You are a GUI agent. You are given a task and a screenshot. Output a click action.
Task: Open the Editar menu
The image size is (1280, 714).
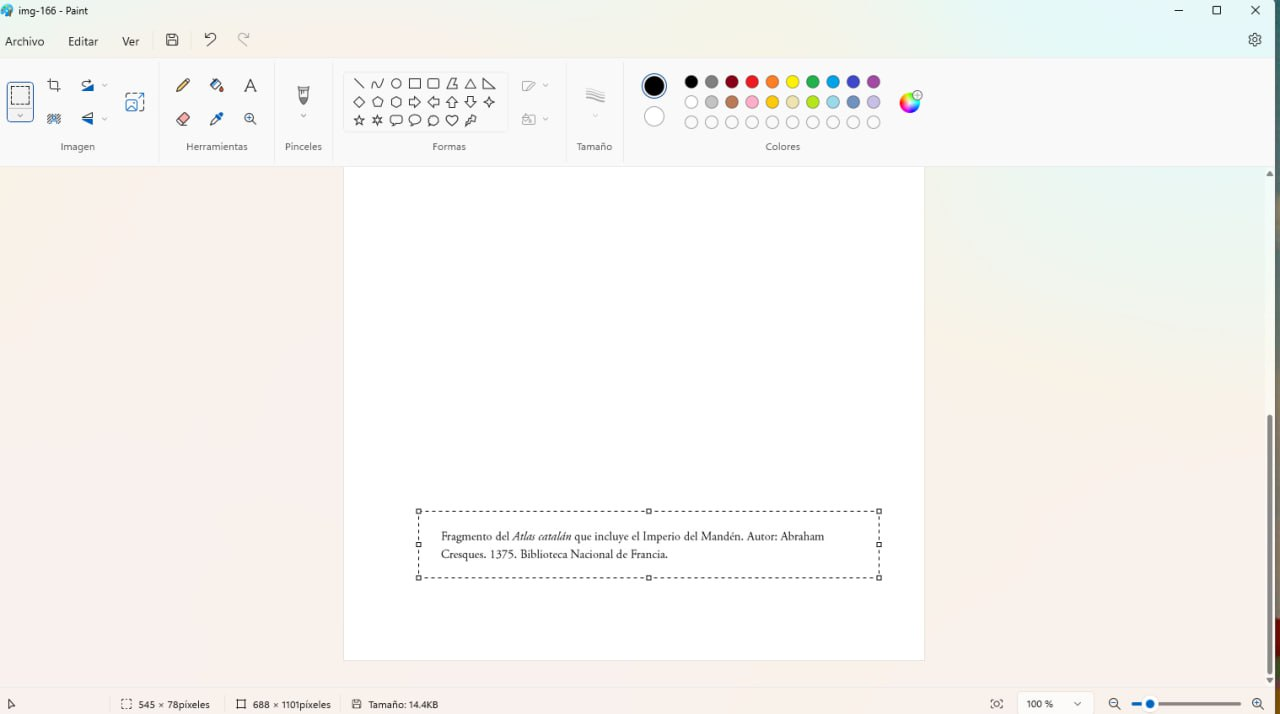(83, 41)
